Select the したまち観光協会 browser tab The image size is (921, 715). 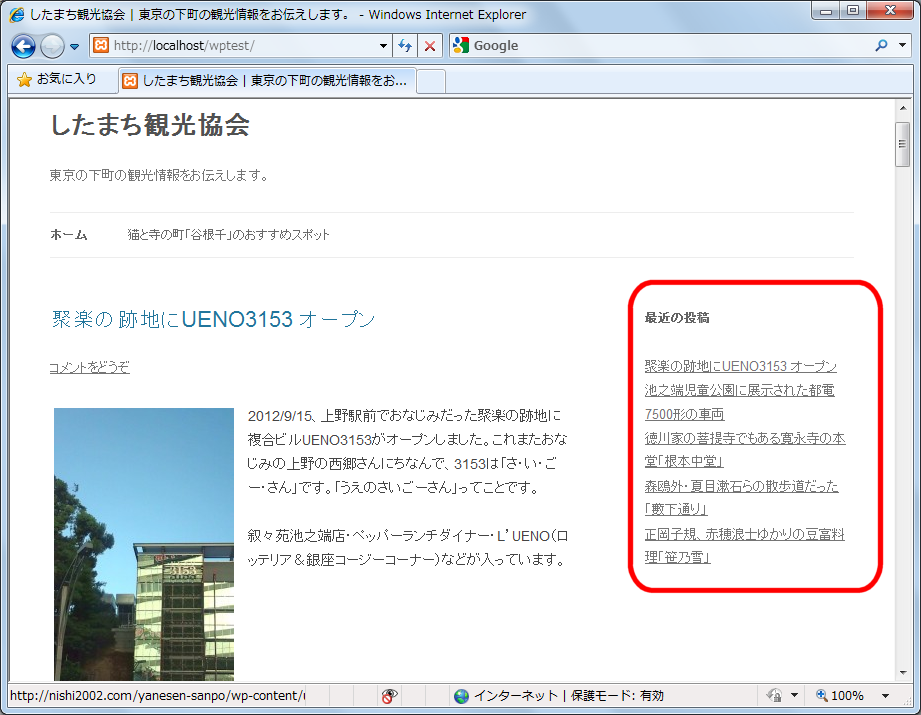267,80
